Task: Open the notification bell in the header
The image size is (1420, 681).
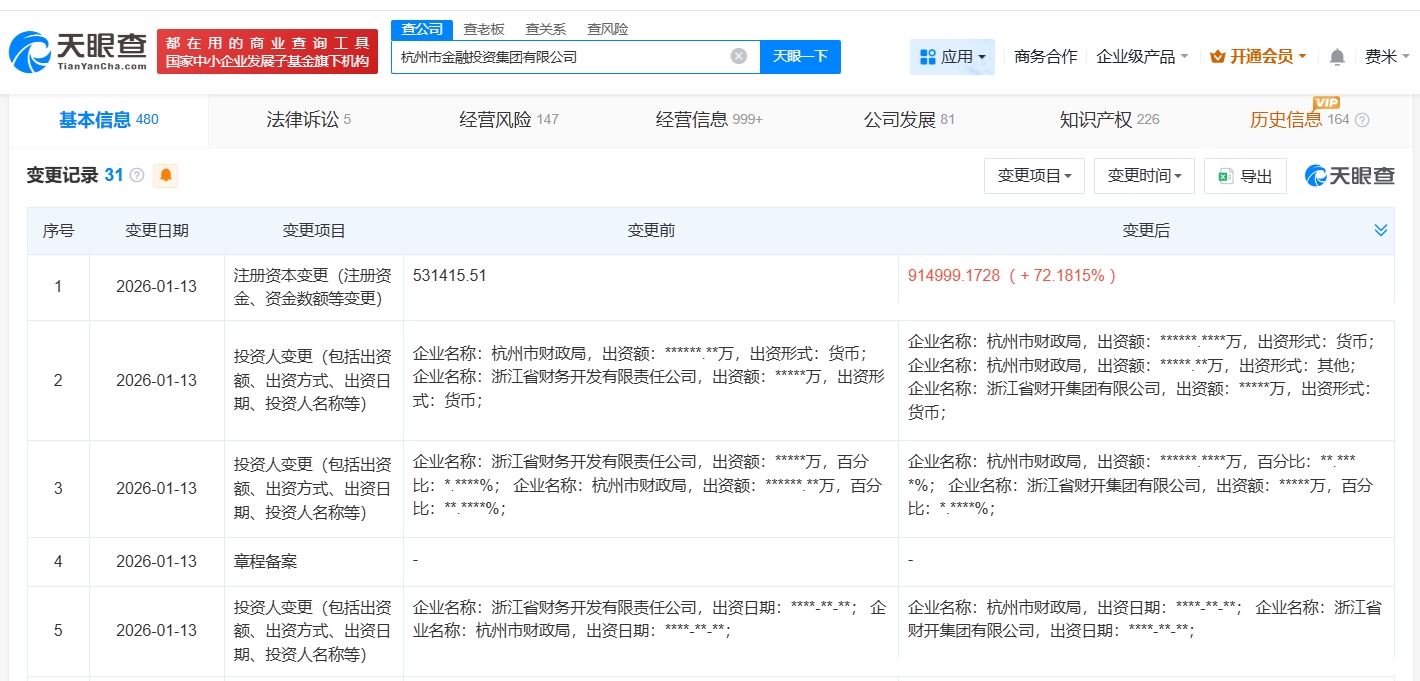Action: 1336,57
